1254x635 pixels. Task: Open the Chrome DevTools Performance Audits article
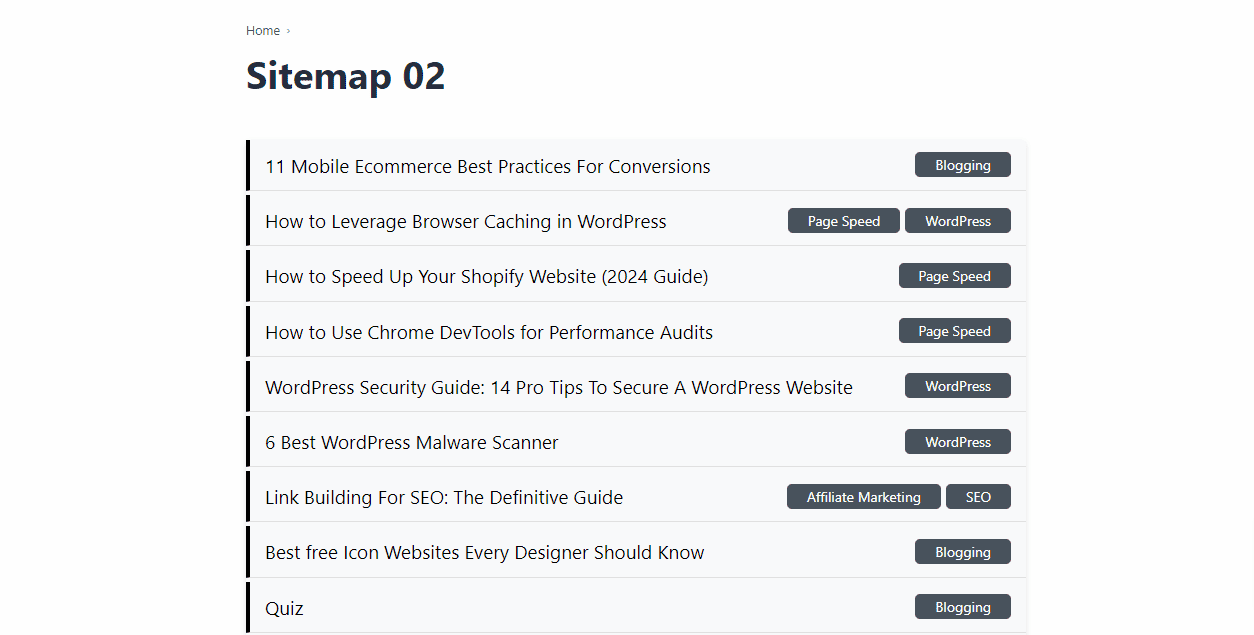[488, 332]
